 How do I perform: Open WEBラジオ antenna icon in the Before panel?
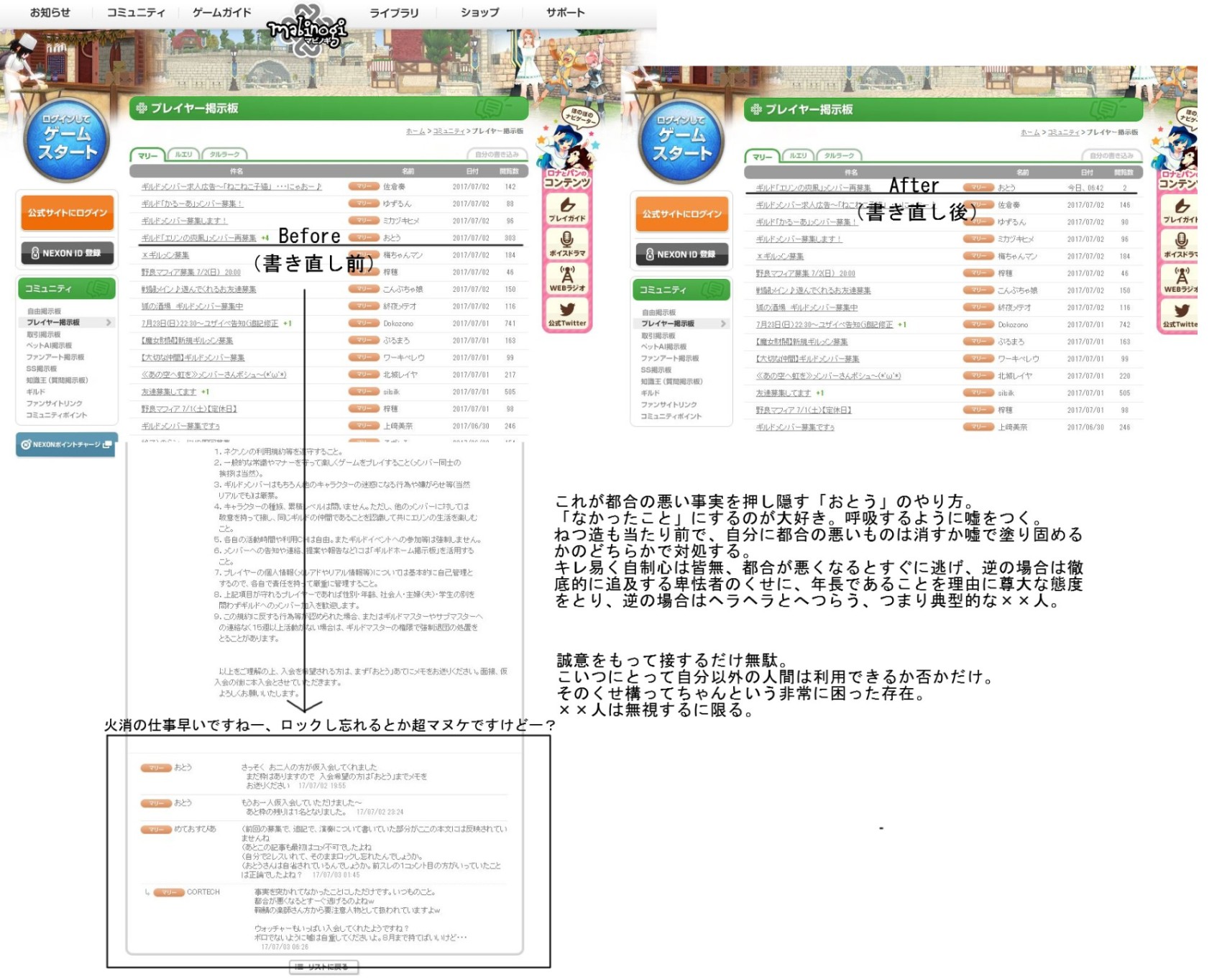coord(567,275)
